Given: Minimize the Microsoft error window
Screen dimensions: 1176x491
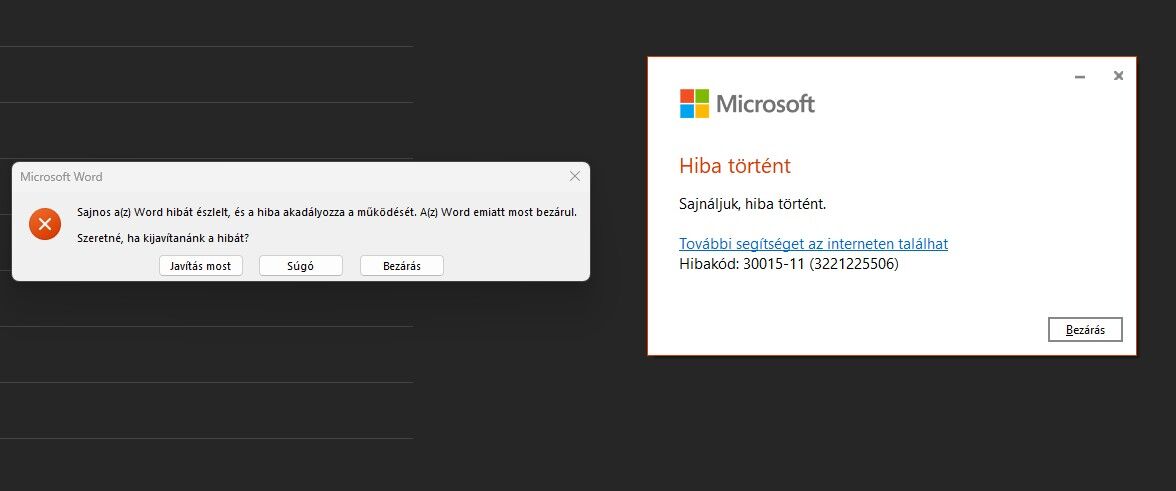Looking at the screenshot, I should coord(1080,76).
